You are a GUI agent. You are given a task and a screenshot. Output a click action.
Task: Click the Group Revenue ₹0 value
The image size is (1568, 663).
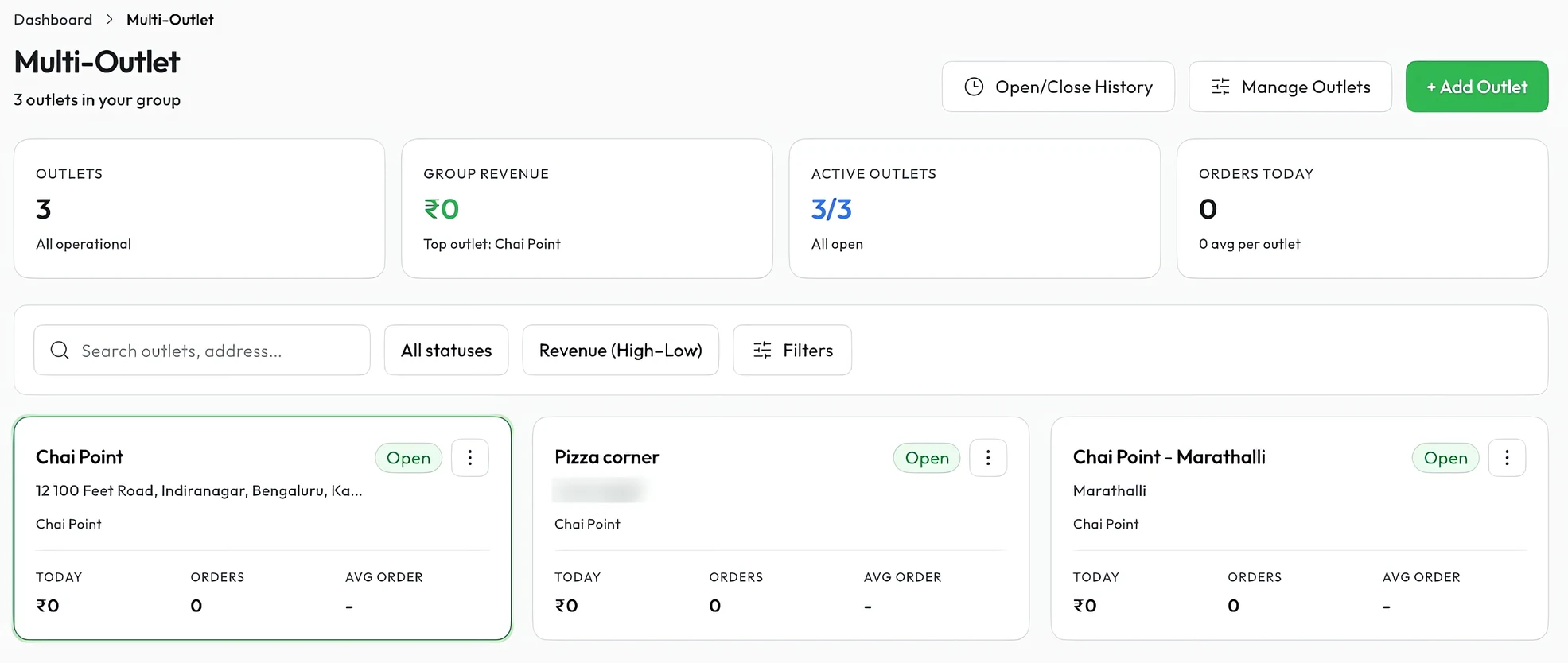click(442, 209)
